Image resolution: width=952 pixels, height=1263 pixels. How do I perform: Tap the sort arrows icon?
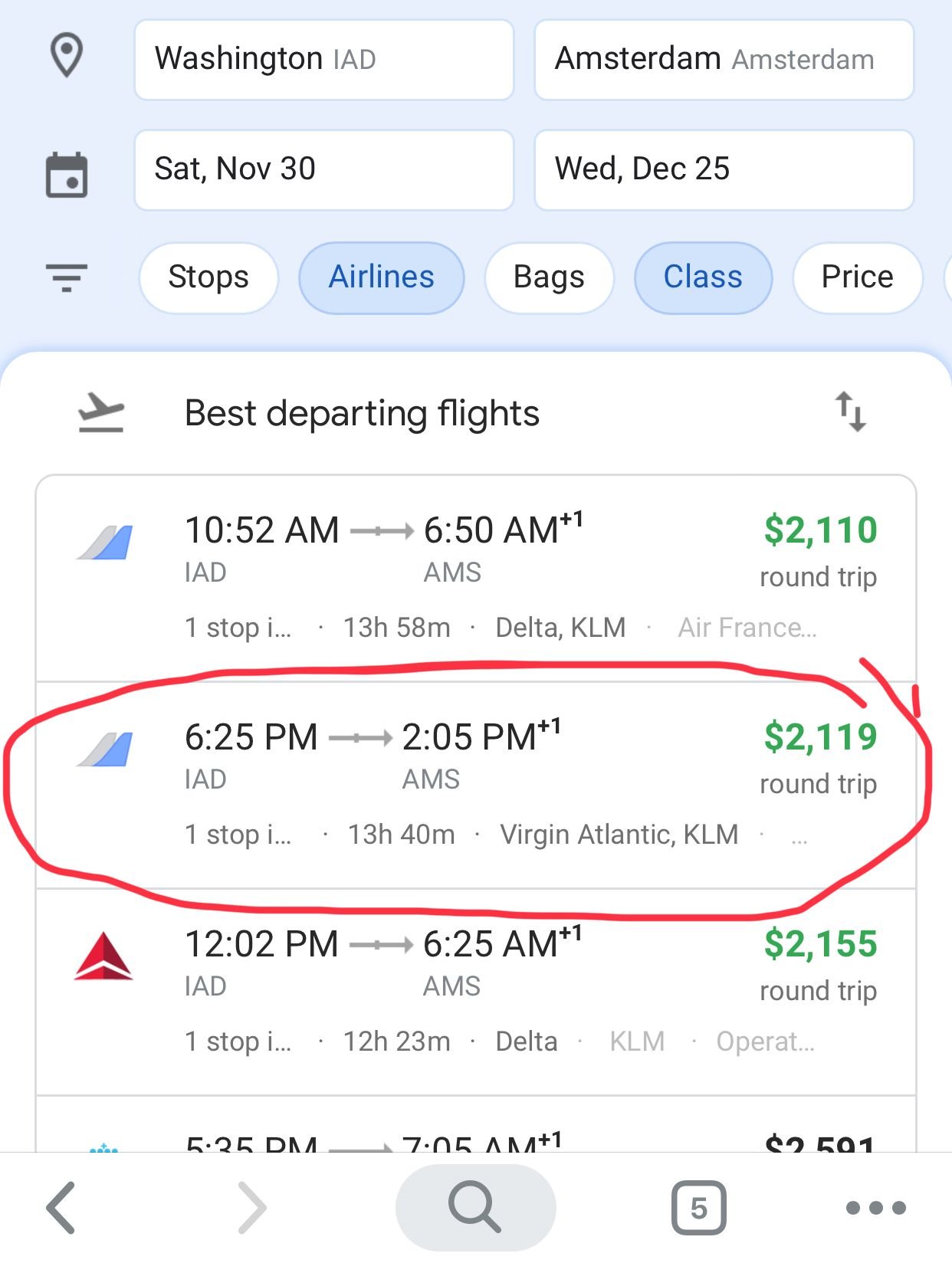click(x=851, y=412)
